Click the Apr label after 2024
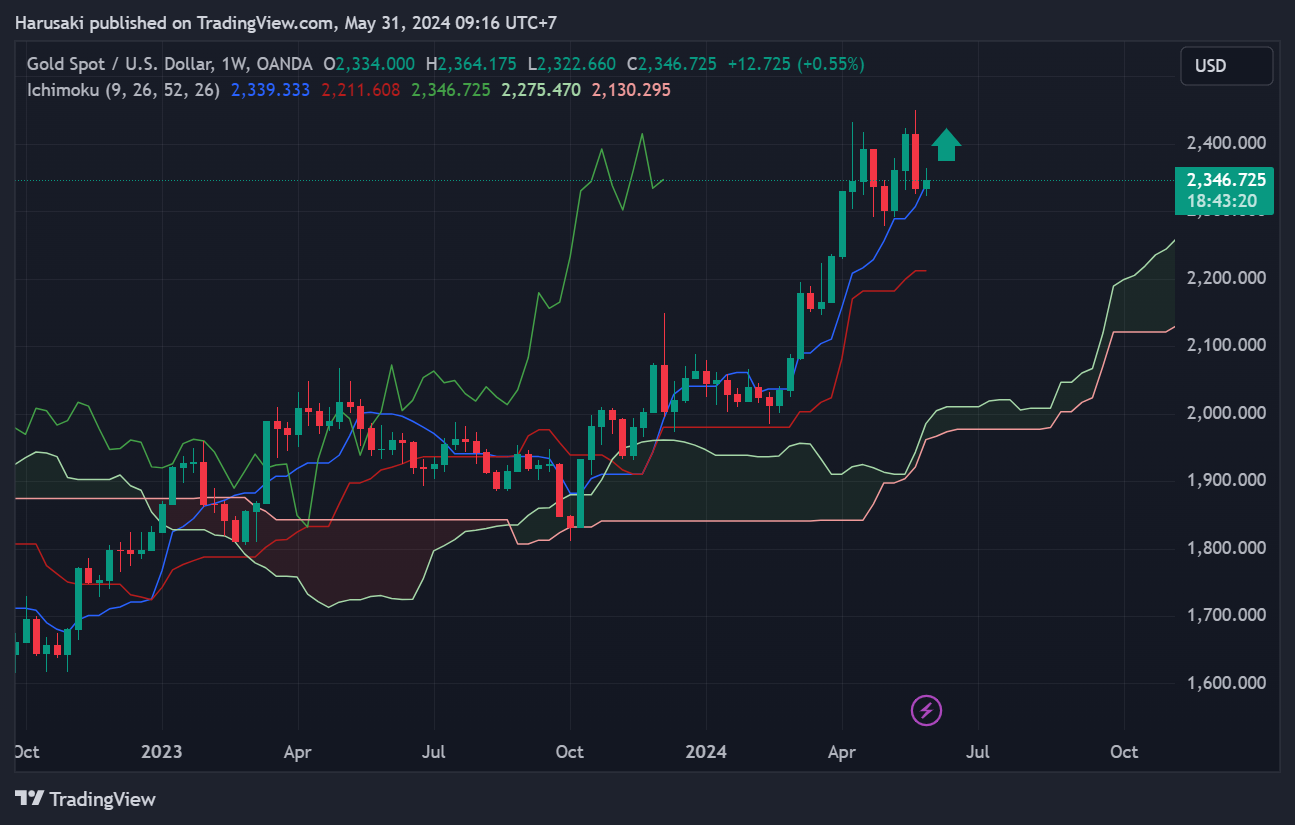 [x=842, y=752]
